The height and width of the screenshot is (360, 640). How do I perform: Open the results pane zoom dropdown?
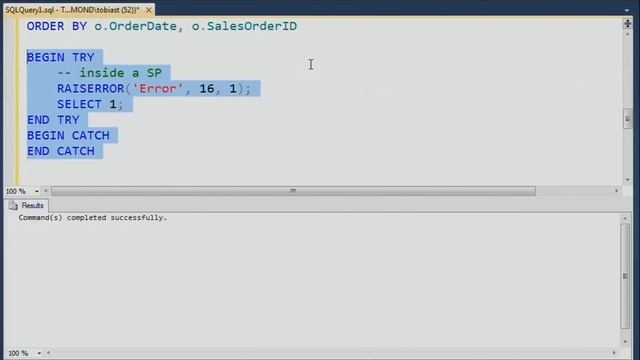39,353
